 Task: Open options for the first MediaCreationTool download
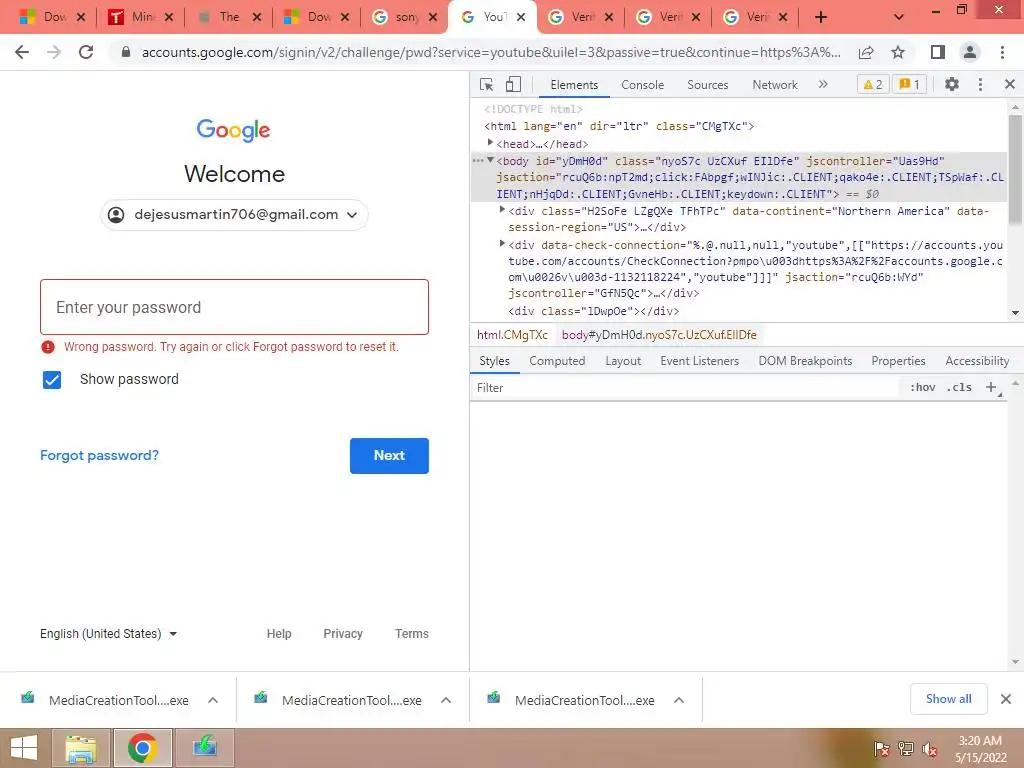(213, 700)
